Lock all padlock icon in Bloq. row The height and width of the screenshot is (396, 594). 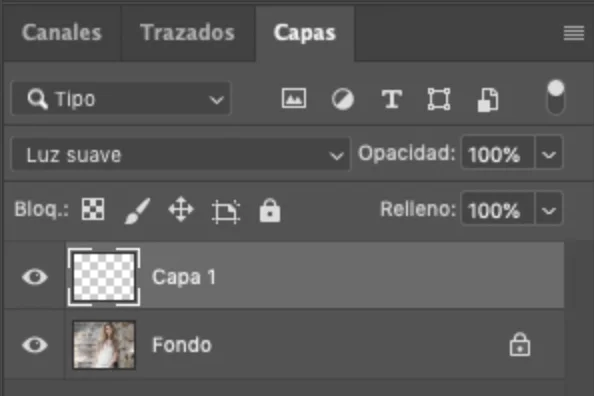pyautogui.click(x=270, y=210)
